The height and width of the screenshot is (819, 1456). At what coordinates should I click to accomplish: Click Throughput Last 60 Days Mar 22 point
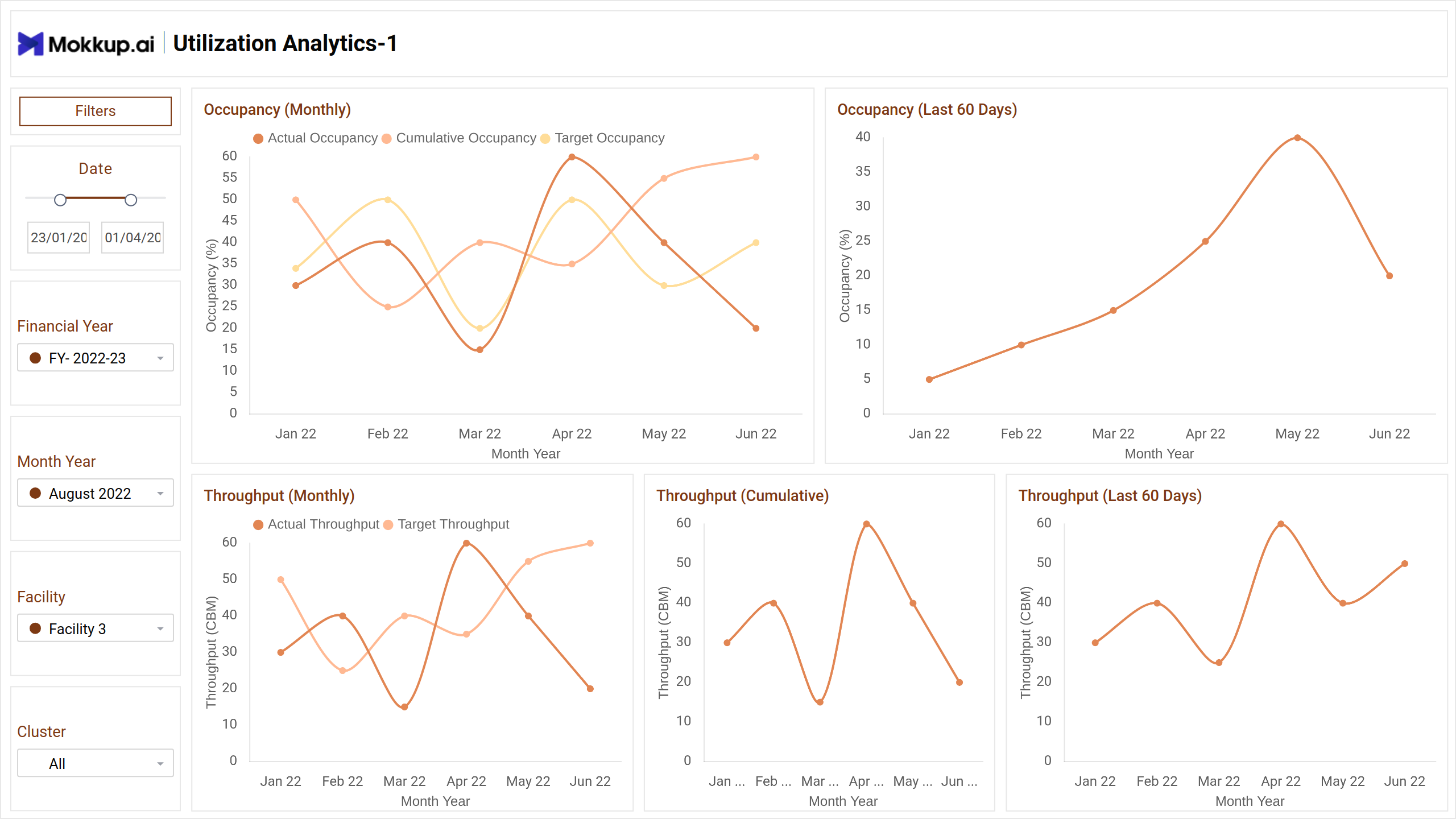[1219, 663]
